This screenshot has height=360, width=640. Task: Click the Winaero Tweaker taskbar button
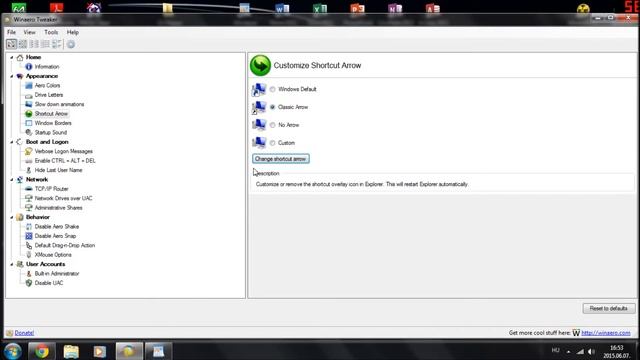tap(129, 351)
